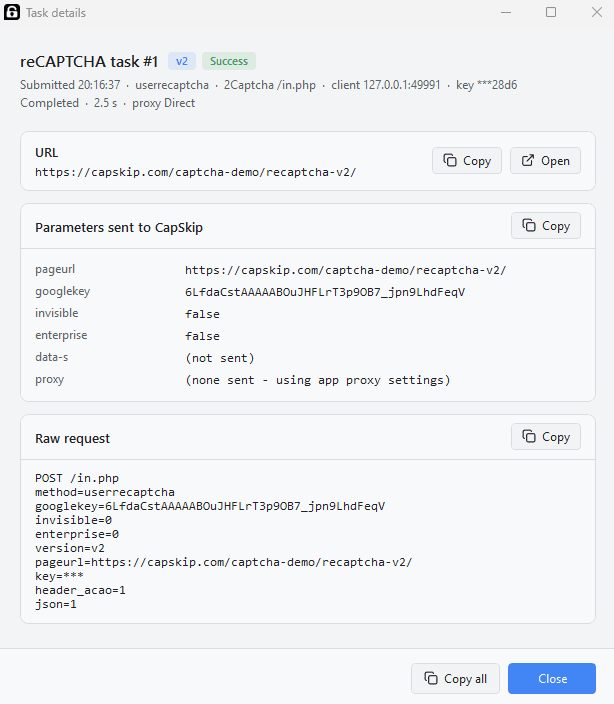Image resolution: width=614 pixels, height=704 pixels.
Task: Click the 2.5 s duration text
Action: tap(105, 103)
